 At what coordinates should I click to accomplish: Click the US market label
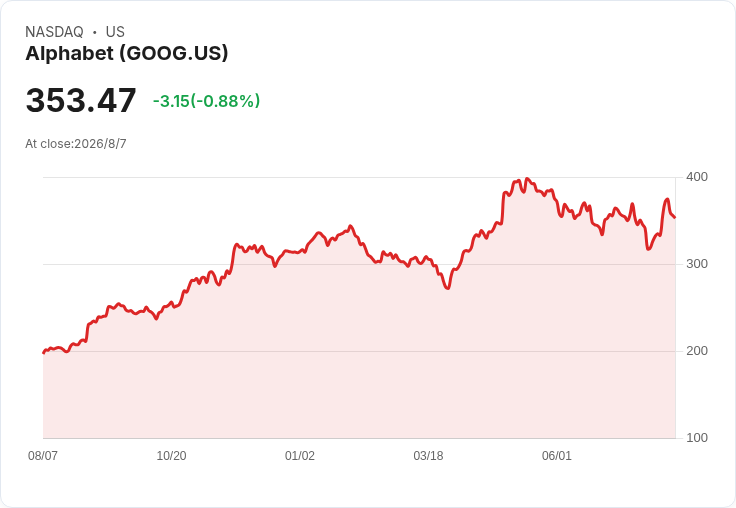(115, 32)
